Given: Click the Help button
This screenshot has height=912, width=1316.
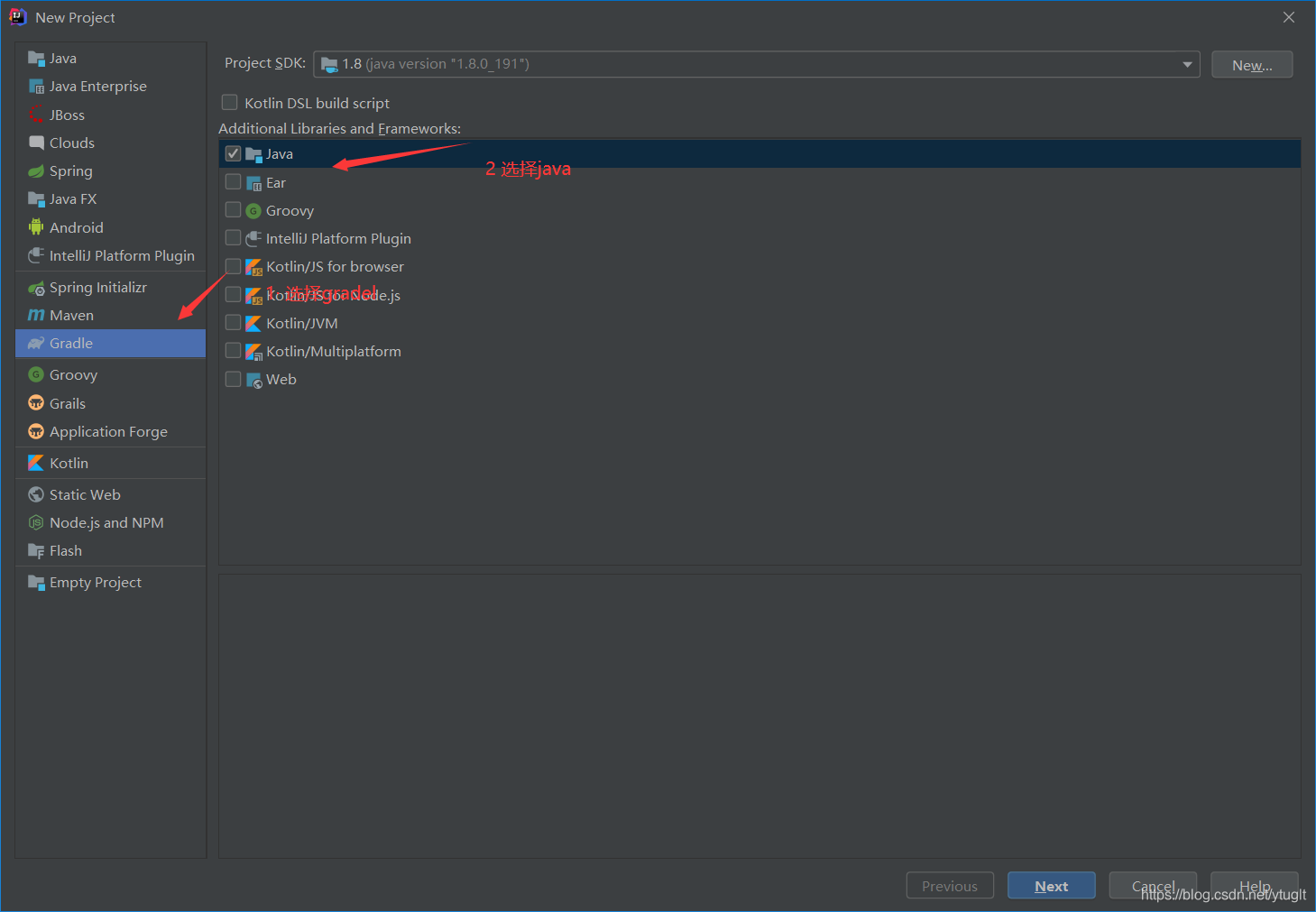Looking at the screenshot, I should (1254, 886).
